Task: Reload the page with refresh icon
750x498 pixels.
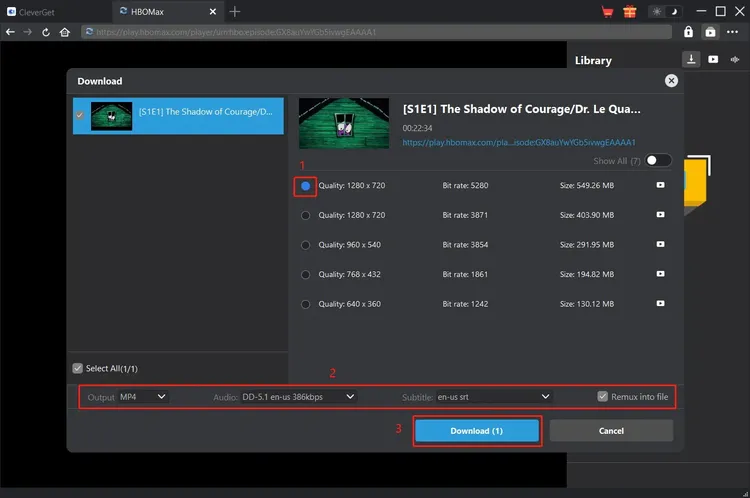Action: coord(46,32)
